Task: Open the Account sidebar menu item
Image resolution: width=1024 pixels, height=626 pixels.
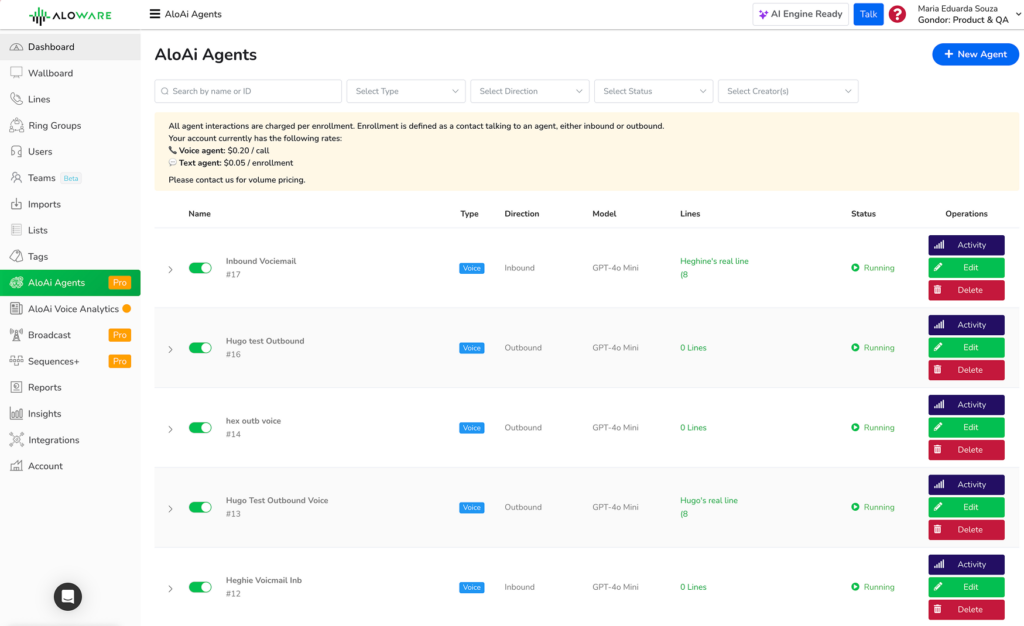Action: (x=70, y=466)
